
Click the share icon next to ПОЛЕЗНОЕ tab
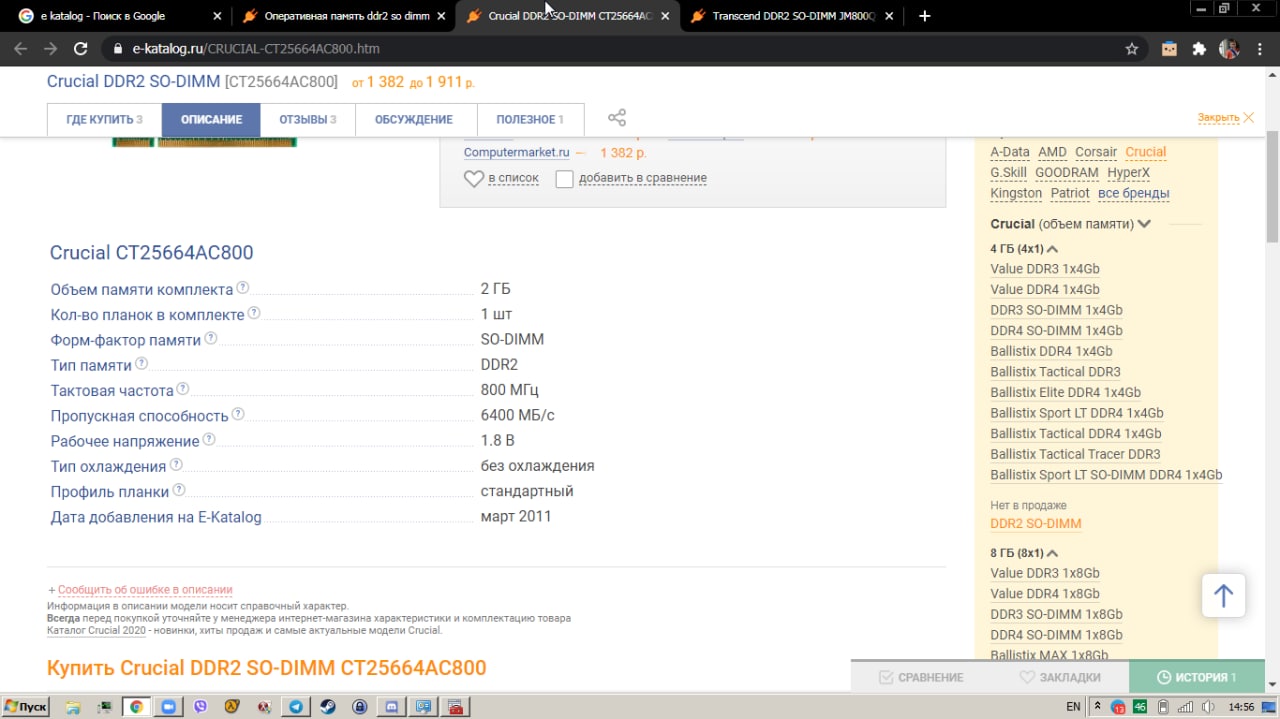point(617,118)
